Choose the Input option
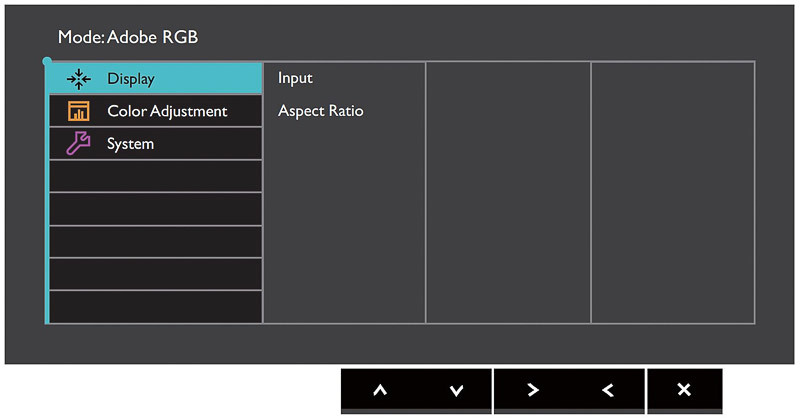The image size is (800, 418). coord(296,78)
